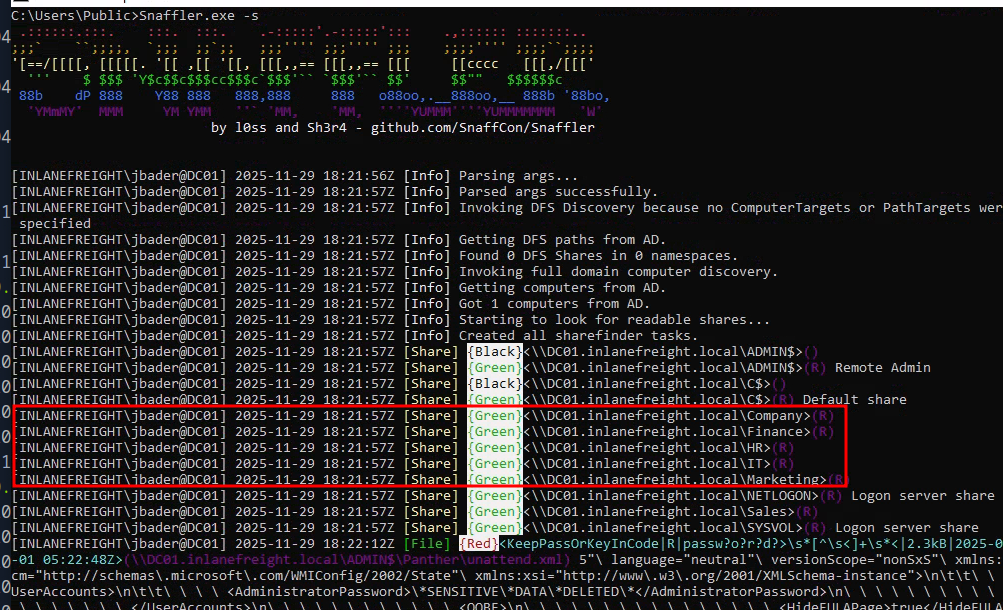This screenshot has width=1003, height=610.
Task: Select the Company share path
Action: coord(666,416)
